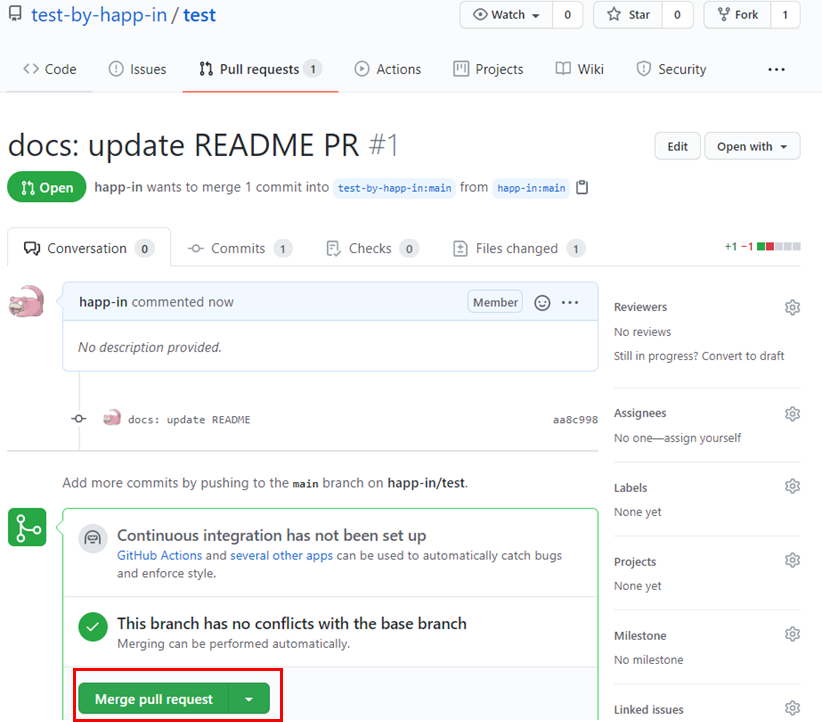This screenshot has height=722, width=822.
Task: Add a reaction with the smiley icon
Action: click(x=542, y=303)
